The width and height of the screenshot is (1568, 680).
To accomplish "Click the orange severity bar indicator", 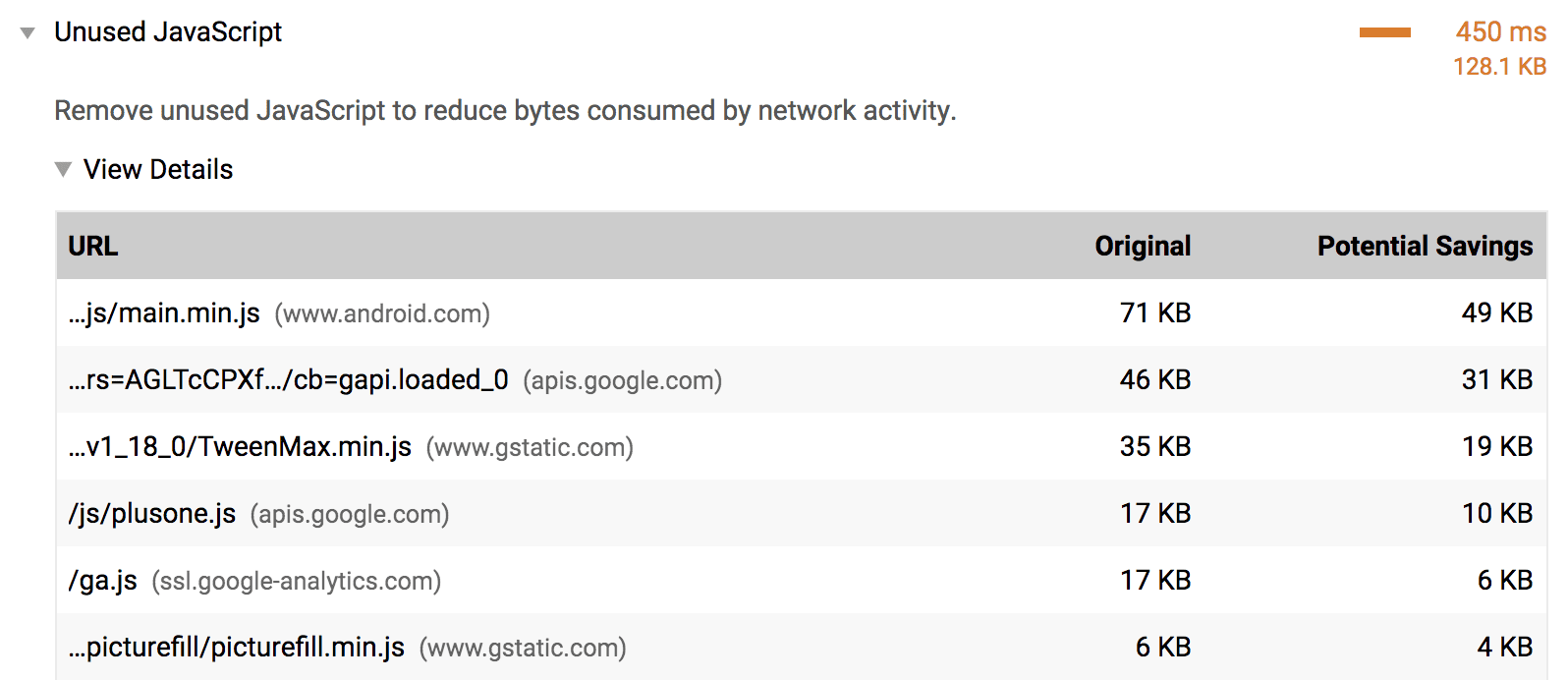I will 1384,32.
